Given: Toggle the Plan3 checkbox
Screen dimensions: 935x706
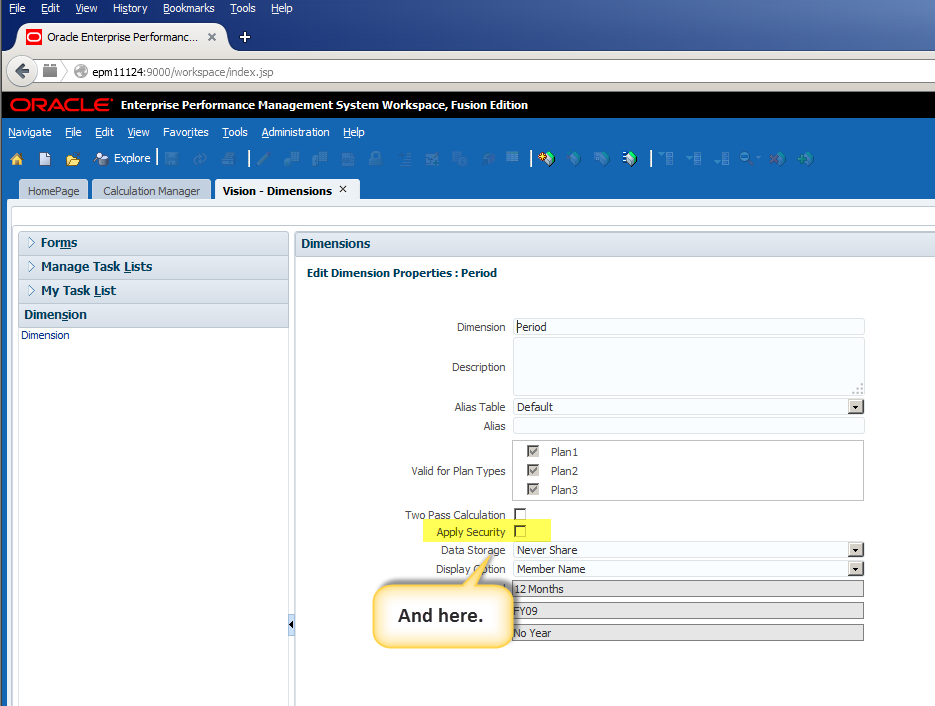Looking at the screenshot, I should coord(533,489).
